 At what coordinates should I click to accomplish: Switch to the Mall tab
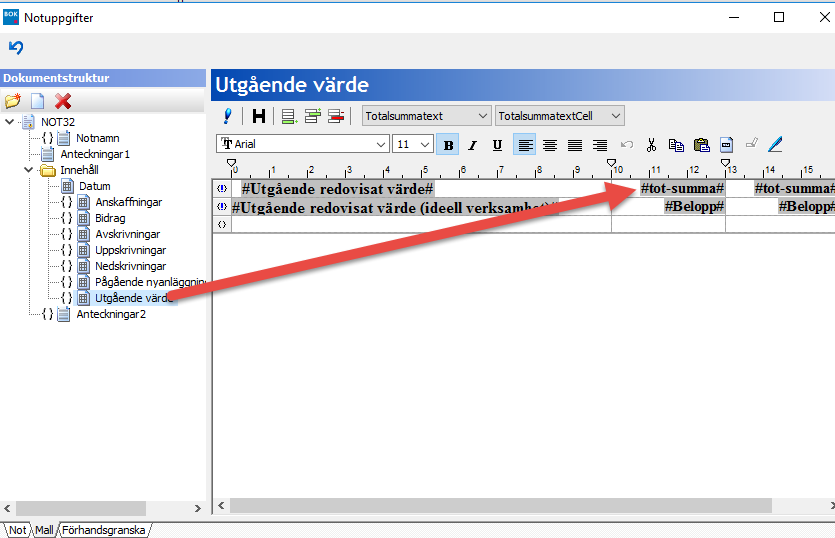coord(44,530)
